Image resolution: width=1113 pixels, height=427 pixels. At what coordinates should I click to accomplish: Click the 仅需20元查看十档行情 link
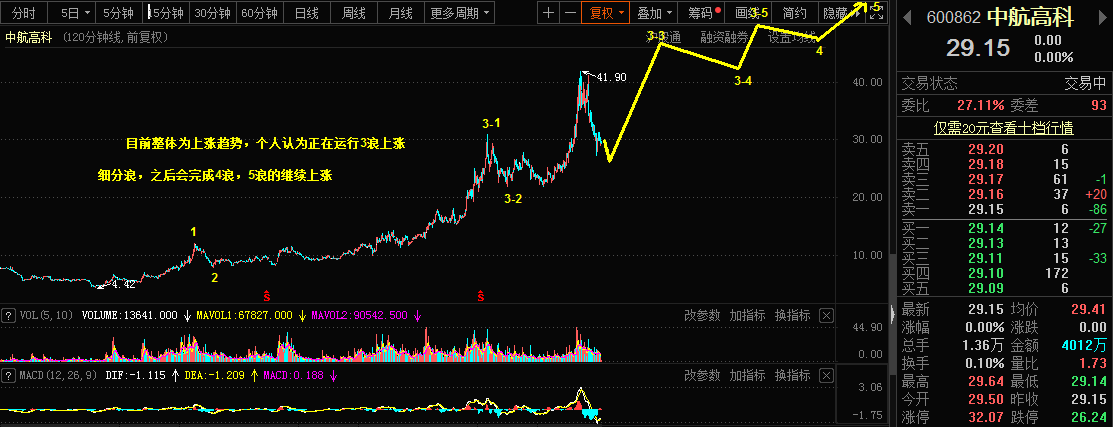(1002, 128)
